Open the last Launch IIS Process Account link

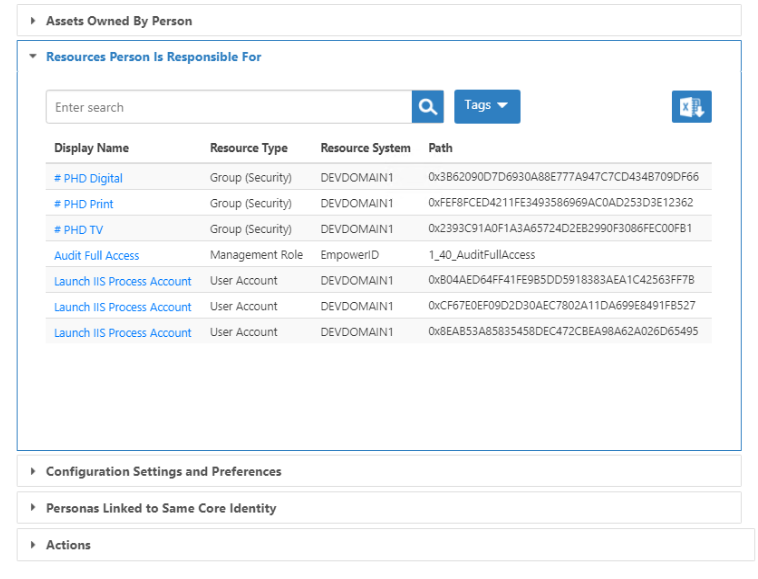(x=122, y=333)
